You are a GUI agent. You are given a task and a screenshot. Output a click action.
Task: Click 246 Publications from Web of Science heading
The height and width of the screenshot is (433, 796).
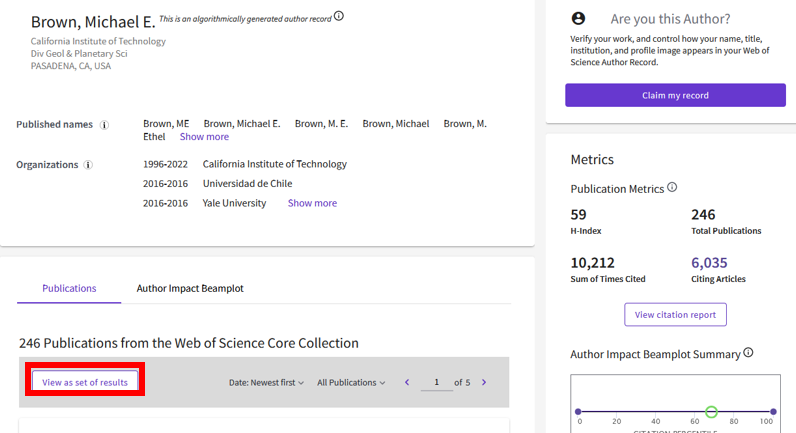pyautogui.click(x=189, y=343)
